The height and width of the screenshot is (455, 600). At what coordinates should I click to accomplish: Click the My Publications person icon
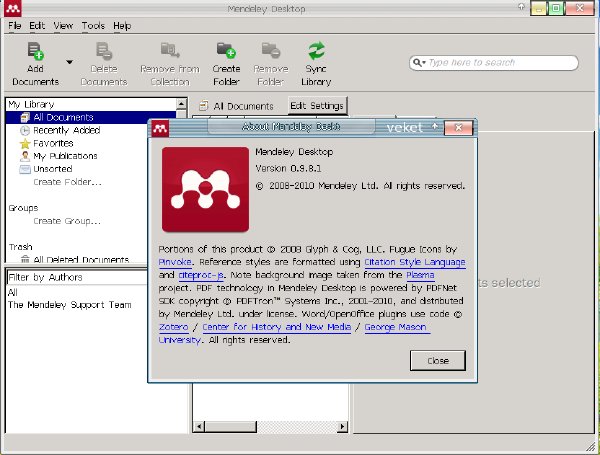tap(25, 156)
